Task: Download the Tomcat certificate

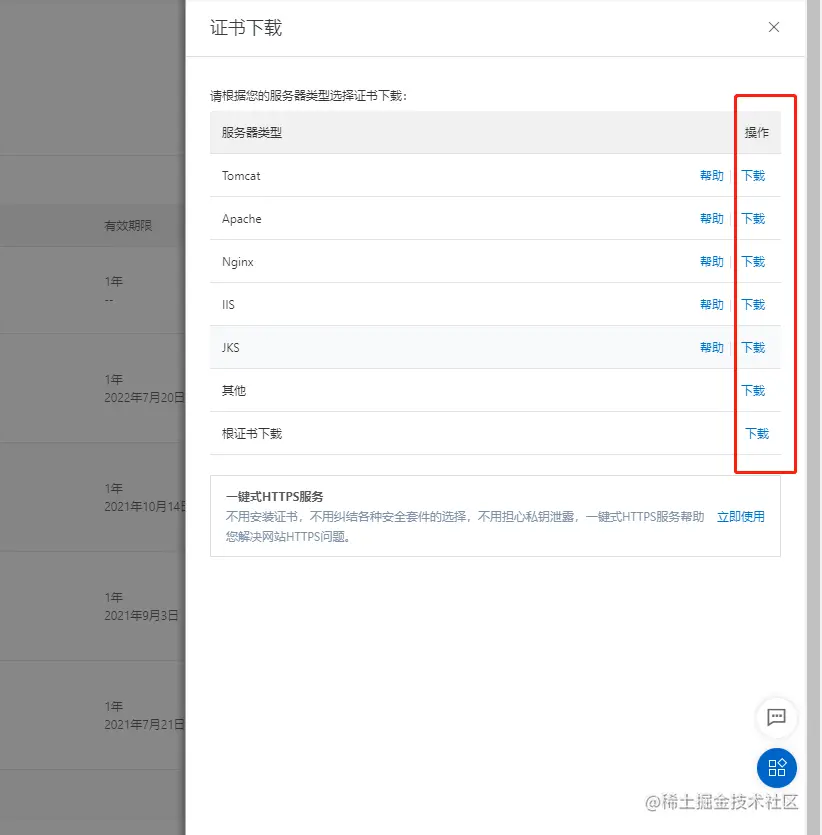Action: click(x=753, y=176)
